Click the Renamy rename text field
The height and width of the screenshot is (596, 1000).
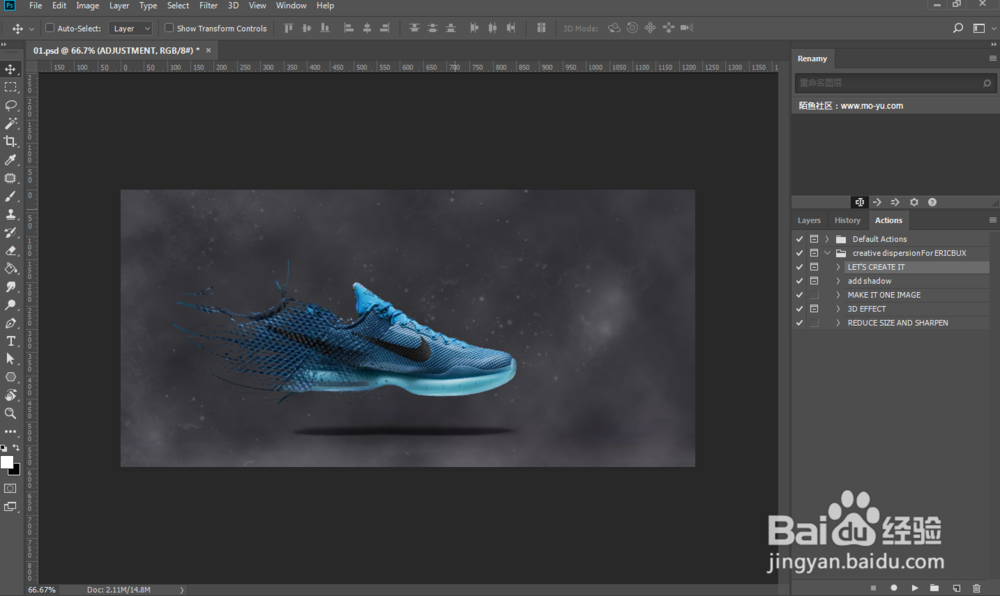(894, 83)
